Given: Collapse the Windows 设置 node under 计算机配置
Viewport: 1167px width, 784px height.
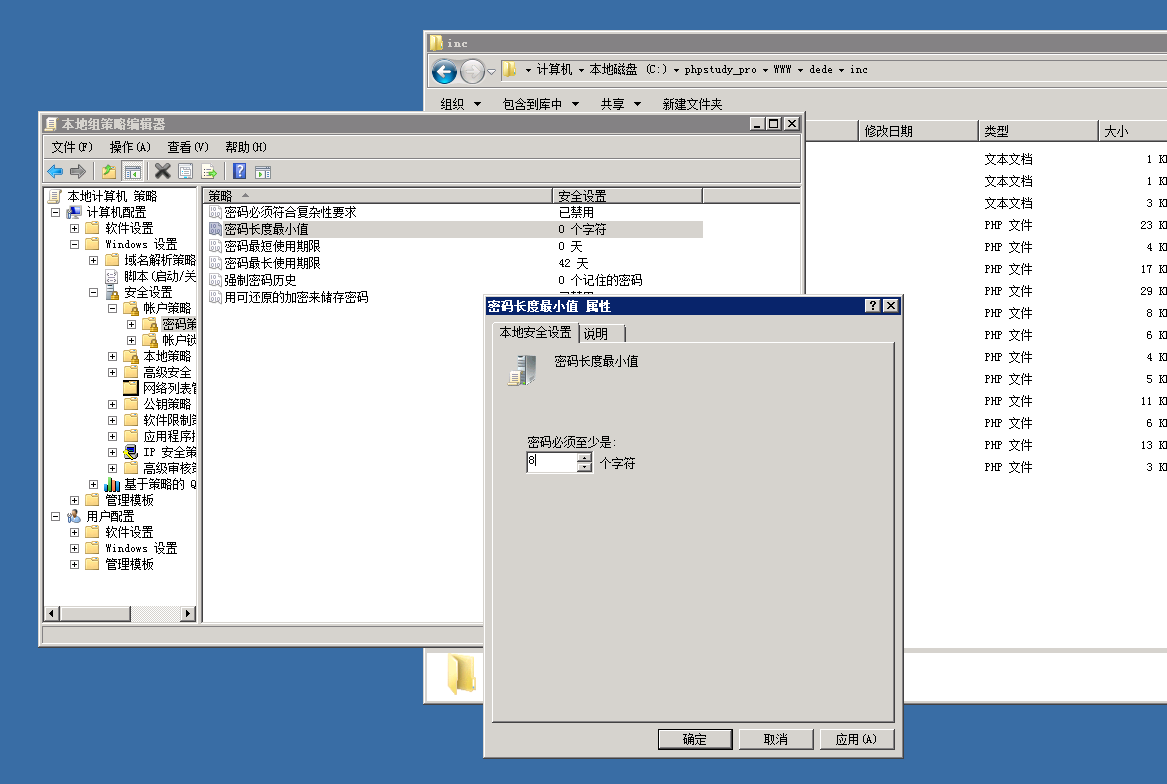Looking at the screenshot, I should pyautogui.click(x=74, y=244).
